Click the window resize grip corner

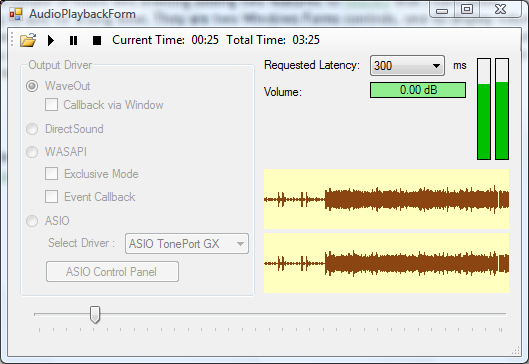tap(516, 350)
